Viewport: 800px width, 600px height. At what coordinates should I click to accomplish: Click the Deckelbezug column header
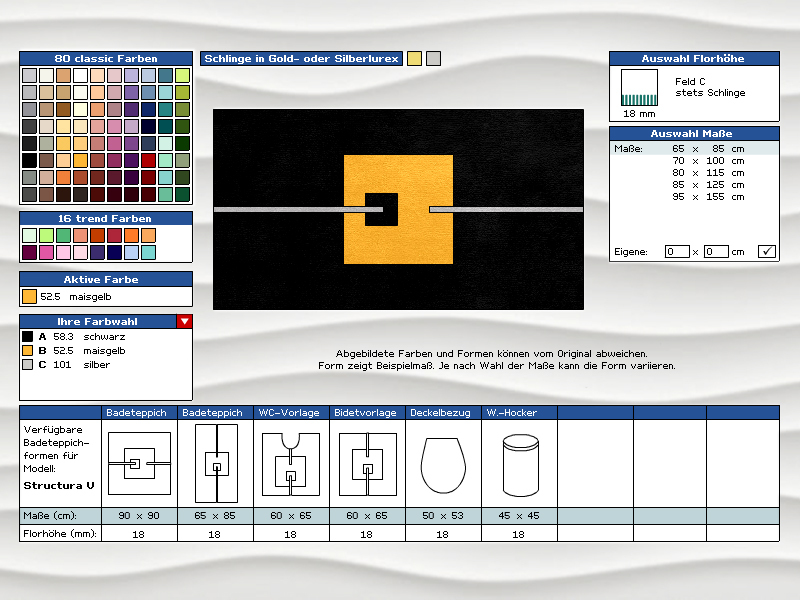tap(443, 412)
